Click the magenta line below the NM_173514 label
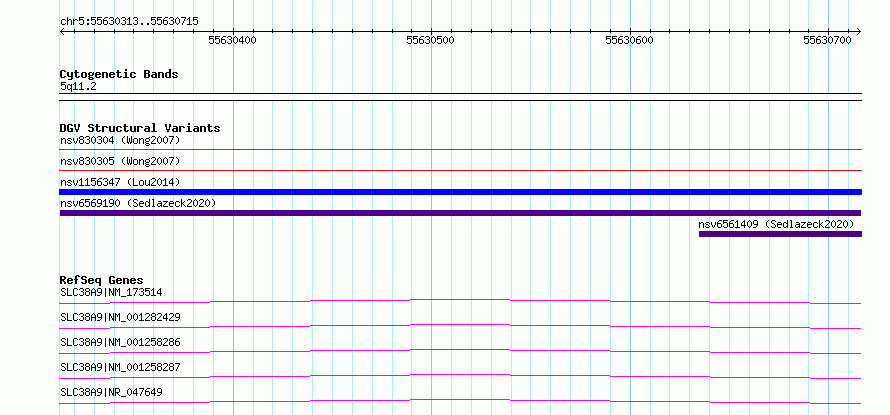 (x=461, y=301)
